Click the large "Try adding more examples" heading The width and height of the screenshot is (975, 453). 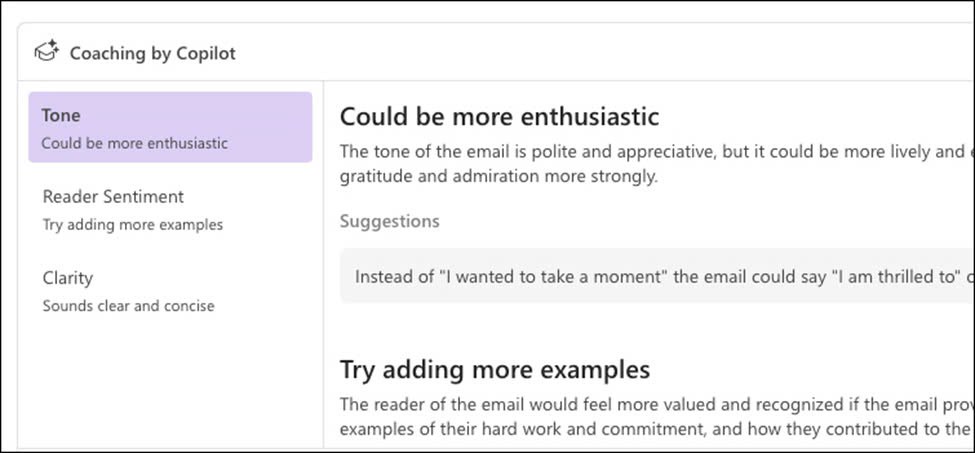495,369
